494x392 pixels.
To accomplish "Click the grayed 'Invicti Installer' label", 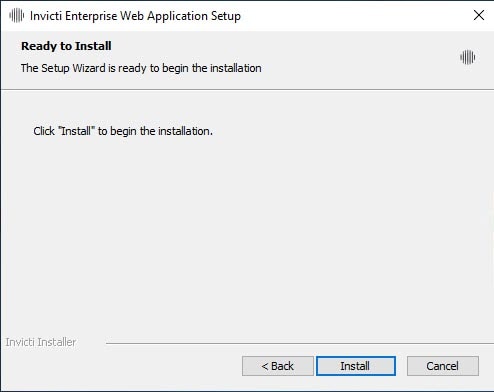I will point(40,342).
